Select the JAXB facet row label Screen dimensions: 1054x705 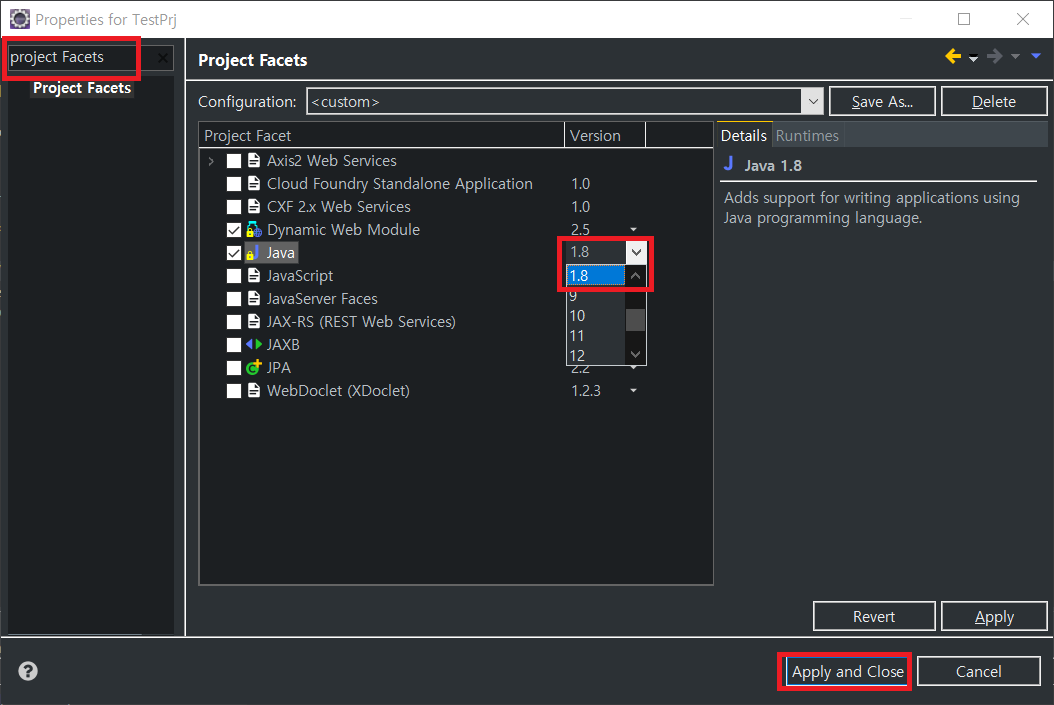[283, 345]
